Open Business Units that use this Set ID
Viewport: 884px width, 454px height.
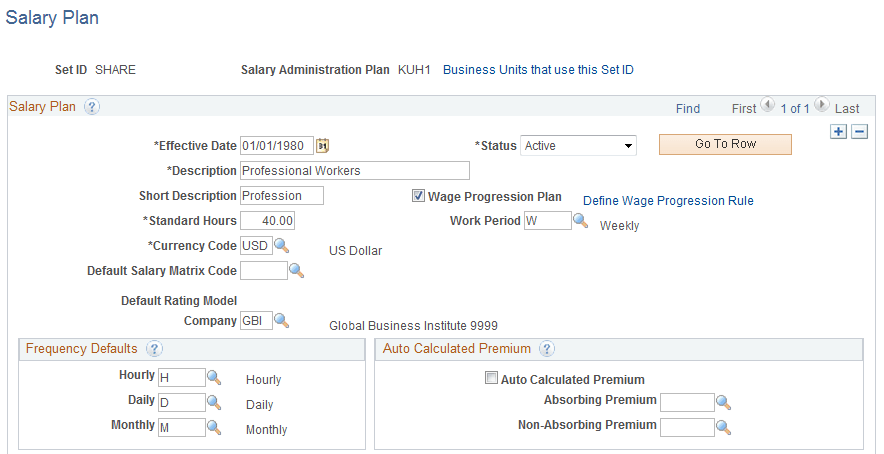tap(538, 70)
